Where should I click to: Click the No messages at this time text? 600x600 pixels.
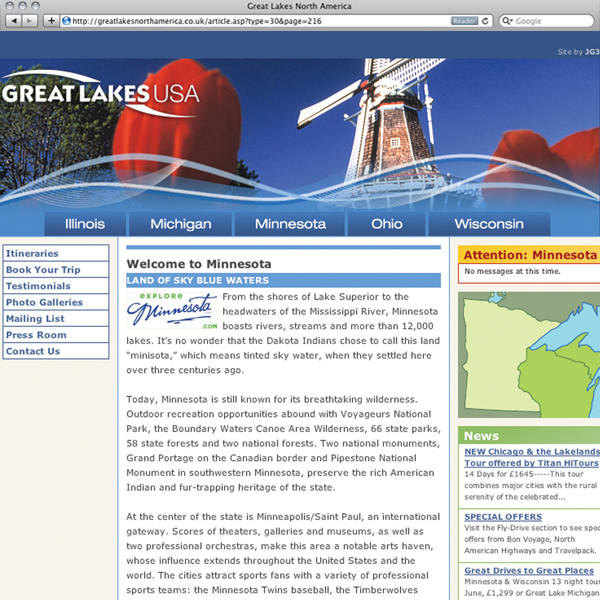512,271
